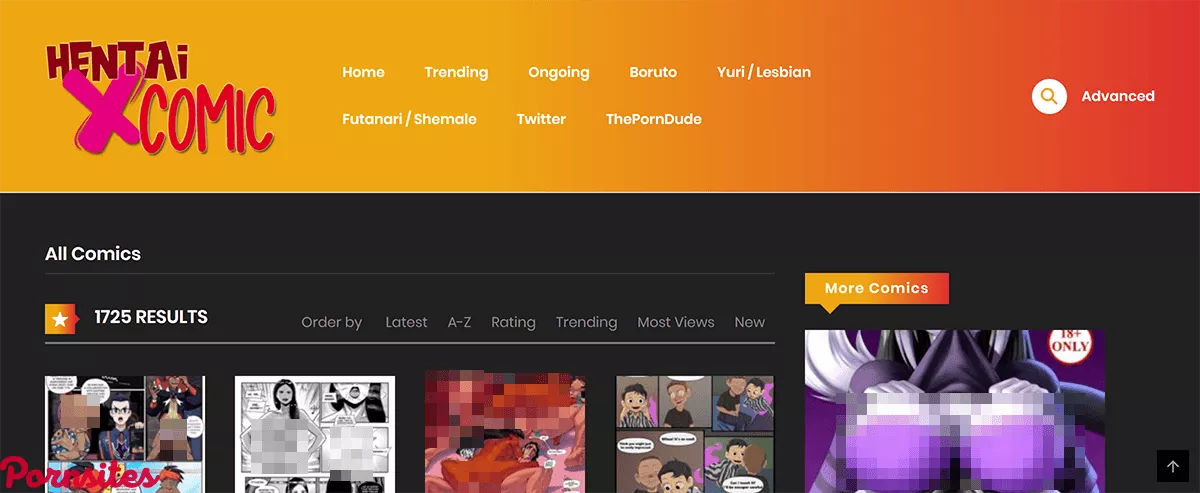Open Trending in the top navigation
Screen dimensions: 1200x493
point(456,72)
